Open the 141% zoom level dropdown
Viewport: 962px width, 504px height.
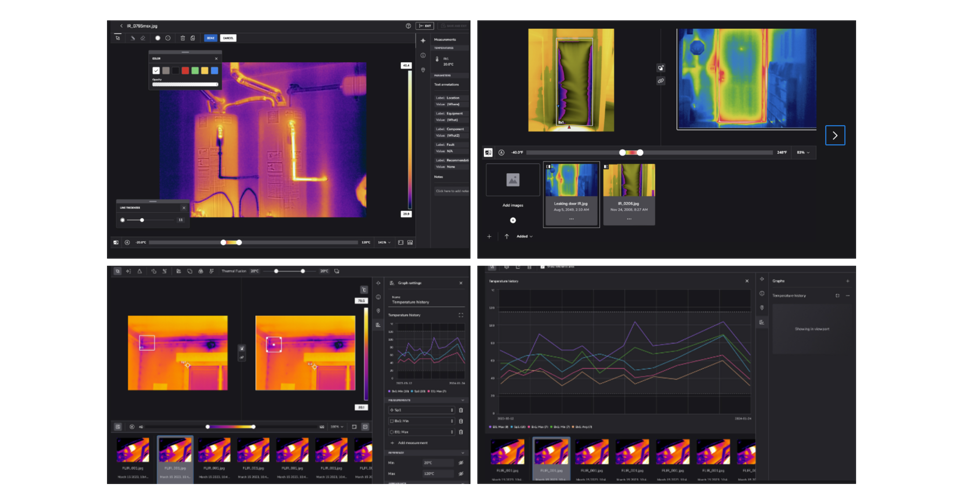coord(383,242)
